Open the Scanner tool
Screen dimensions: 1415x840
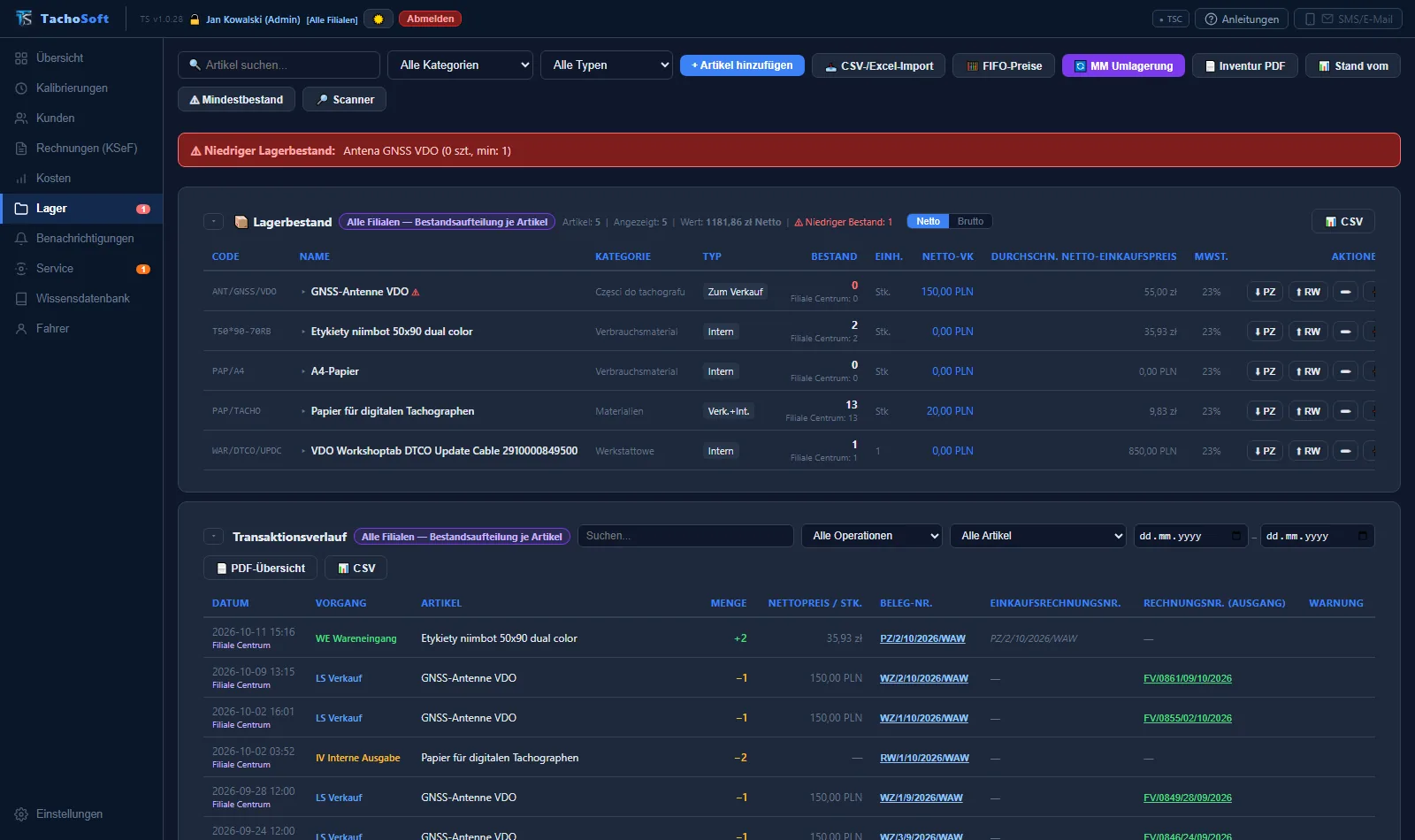345,99
